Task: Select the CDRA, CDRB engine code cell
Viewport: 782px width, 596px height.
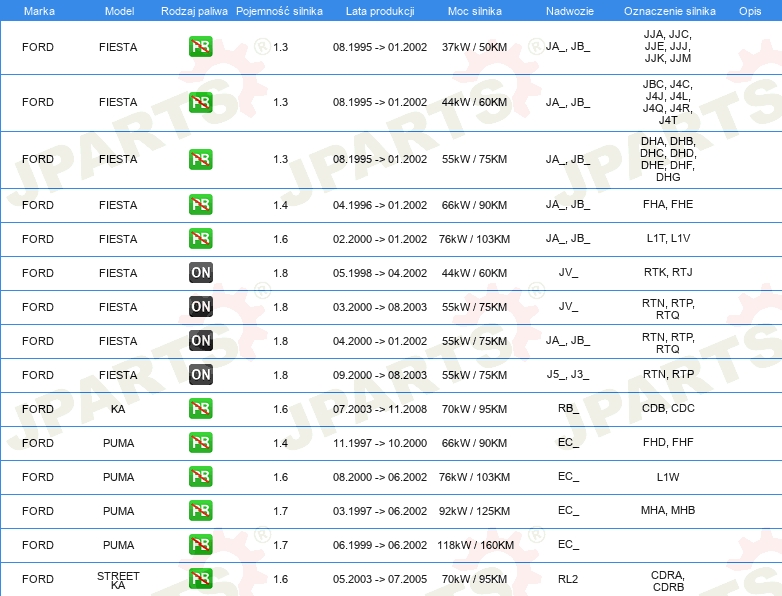Action: pyautogui.click(x=668, y=581)
